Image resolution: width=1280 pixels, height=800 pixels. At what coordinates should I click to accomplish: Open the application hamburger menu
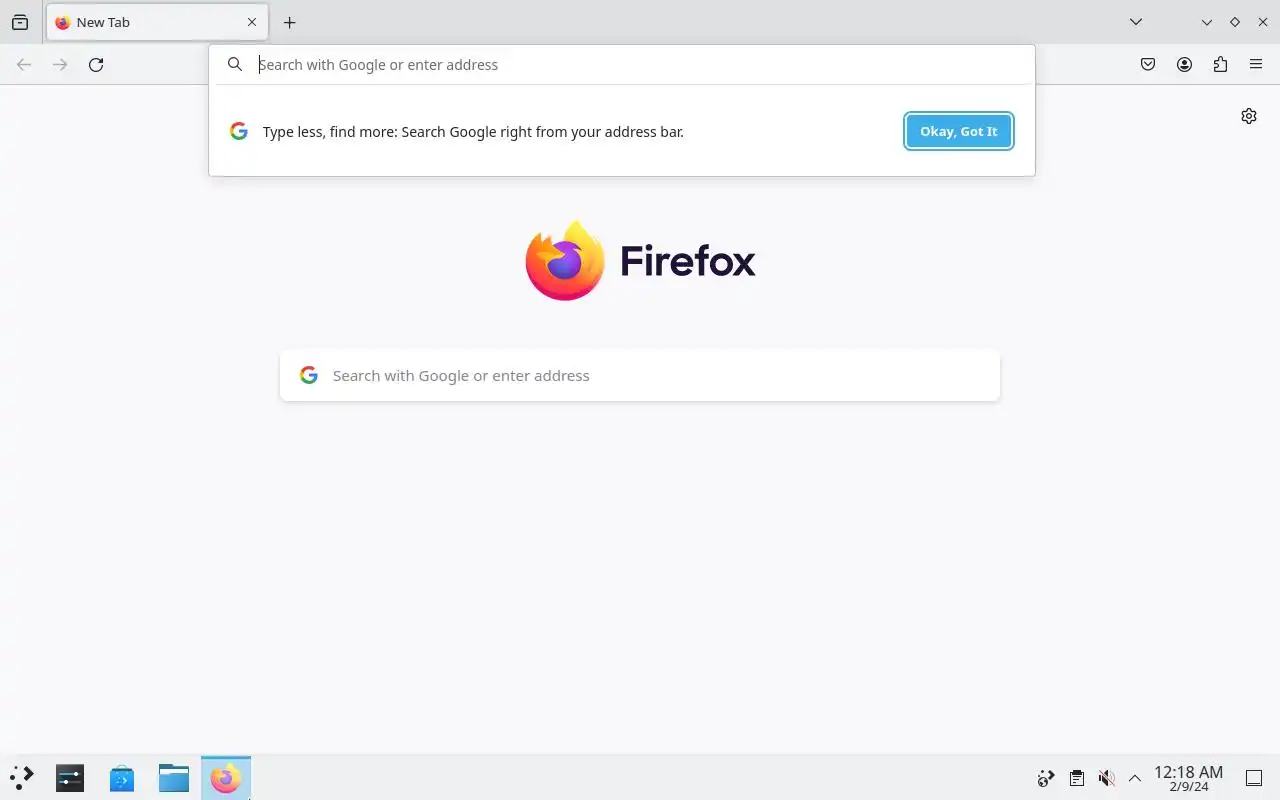point(1256,65)
